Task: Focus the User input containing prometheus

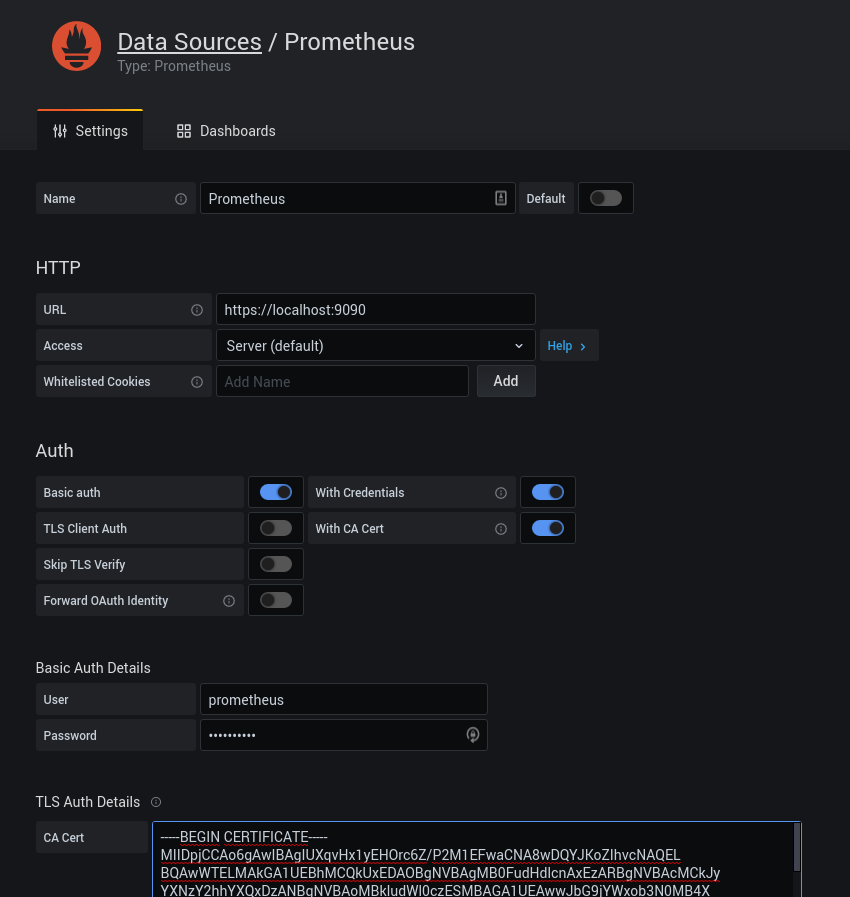Action: coord(344,699)
